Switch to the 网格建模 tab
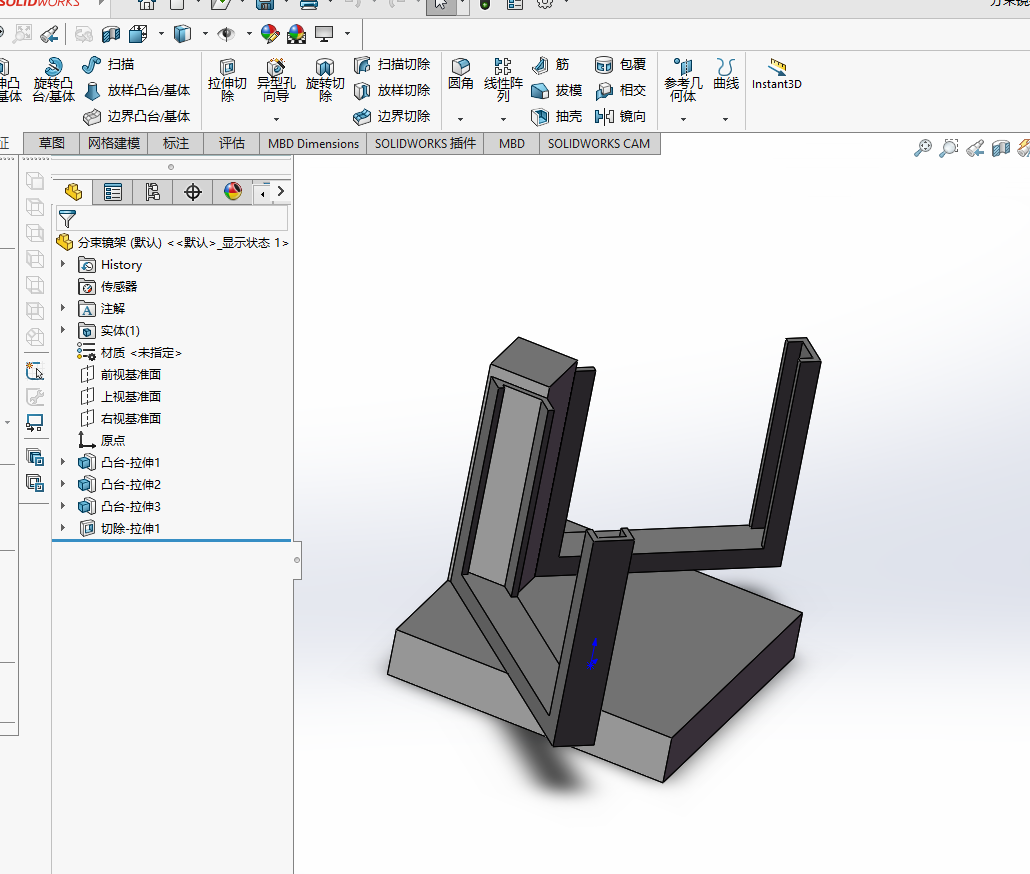Viewport: 1030px width, 874px height. pos(114,143)
